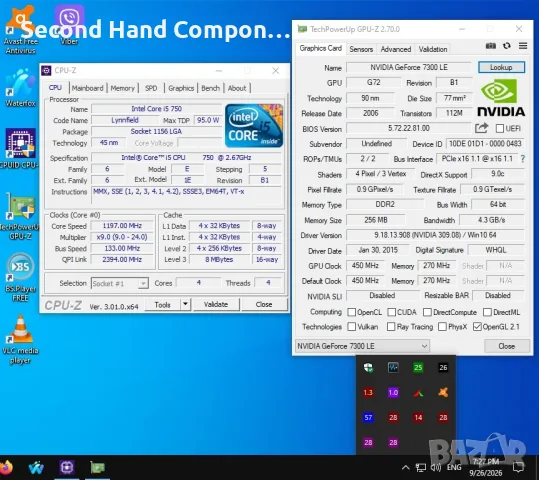This screenshot has width=539, height=480.
Task: Toggle the DirectML checkbox
Action: point(487,312)
